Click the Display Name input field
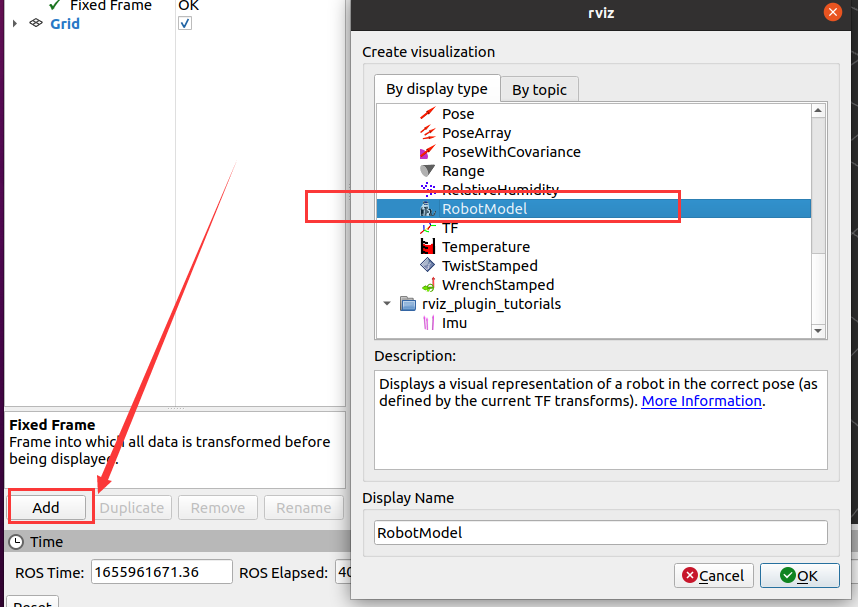 coord(600,533)
